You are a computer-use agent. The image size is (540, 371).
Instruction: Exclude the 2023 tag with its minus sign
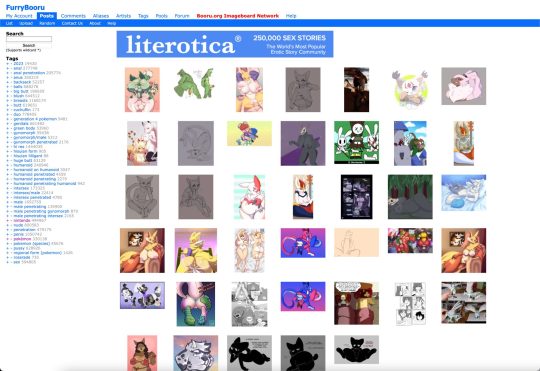click(x=11, y=64)
